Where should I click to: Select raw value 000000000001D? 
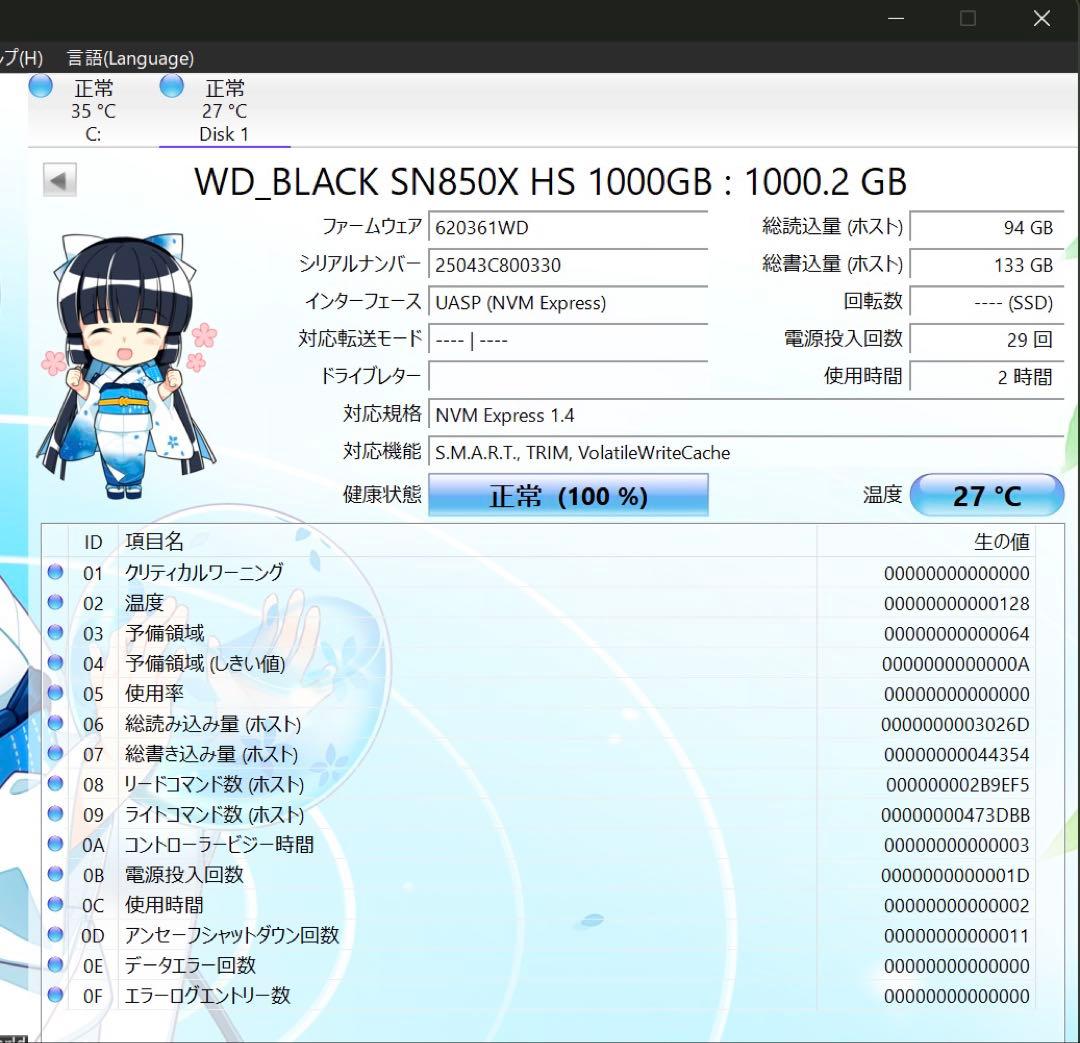click(x=955, y=876)
